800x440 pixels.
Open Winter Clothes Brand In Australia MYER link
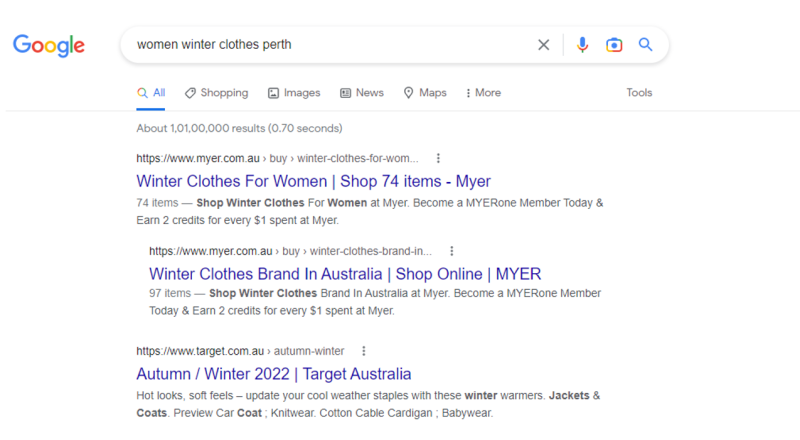345,274
